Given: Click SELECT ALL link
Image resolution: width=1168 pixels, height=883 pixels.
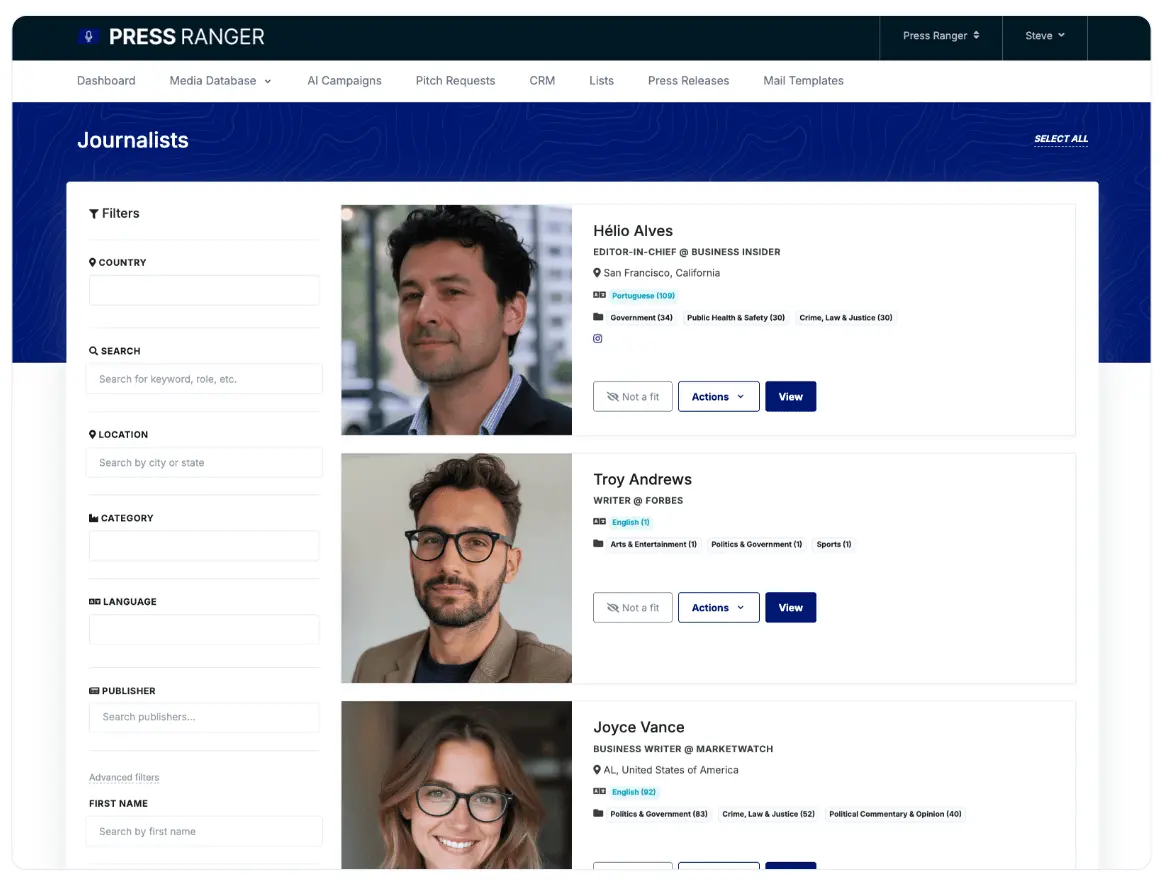Looking at the screenshot, I should (1061, 139).
